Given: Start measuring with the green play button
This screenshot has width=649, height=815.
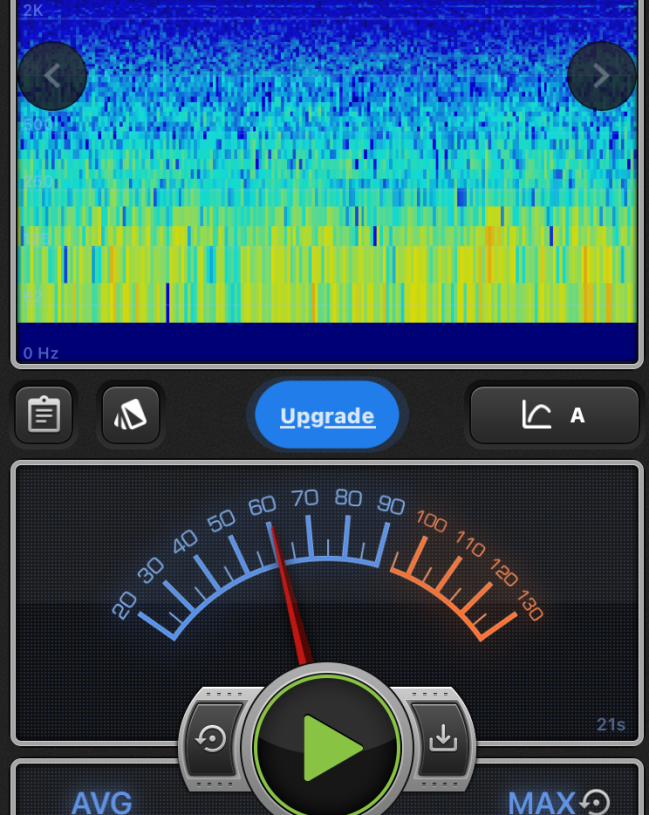Looking at the screenshot, I should (327, 746).
